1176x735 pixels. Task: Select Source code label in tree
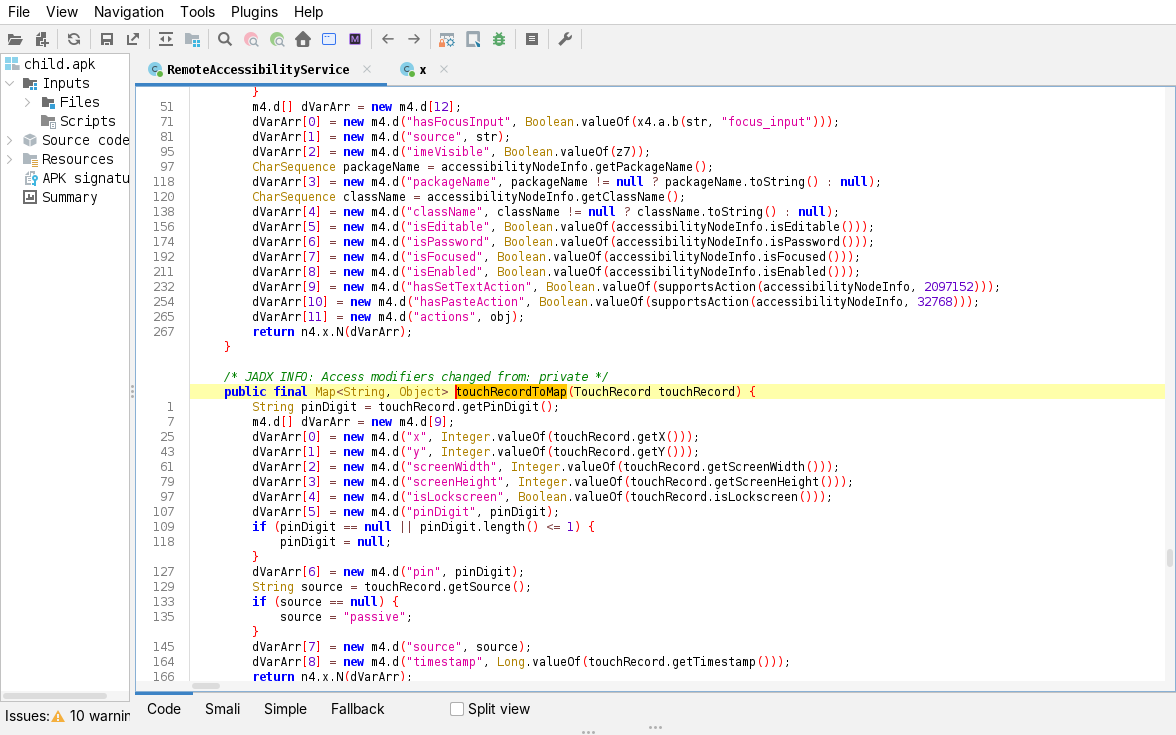(86, 140)
